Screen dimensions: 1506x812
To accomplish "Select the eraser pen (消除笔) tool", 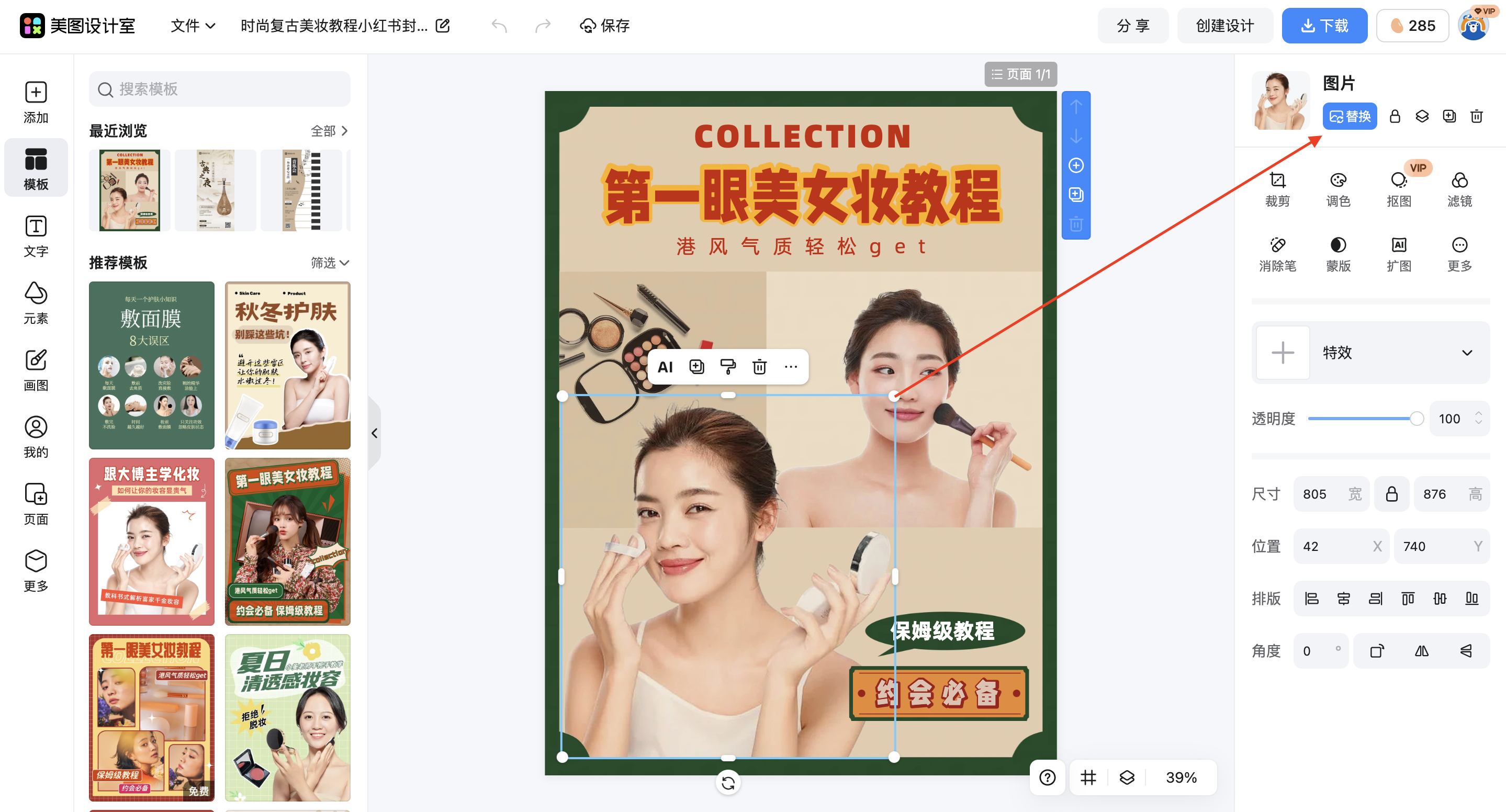I will click(x=1277, y=254).
